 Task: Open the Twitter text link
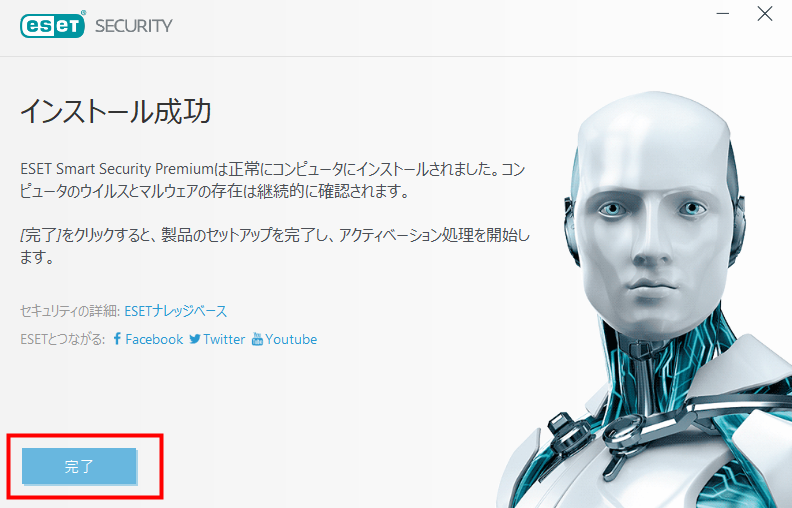click(x=224, y=339)
